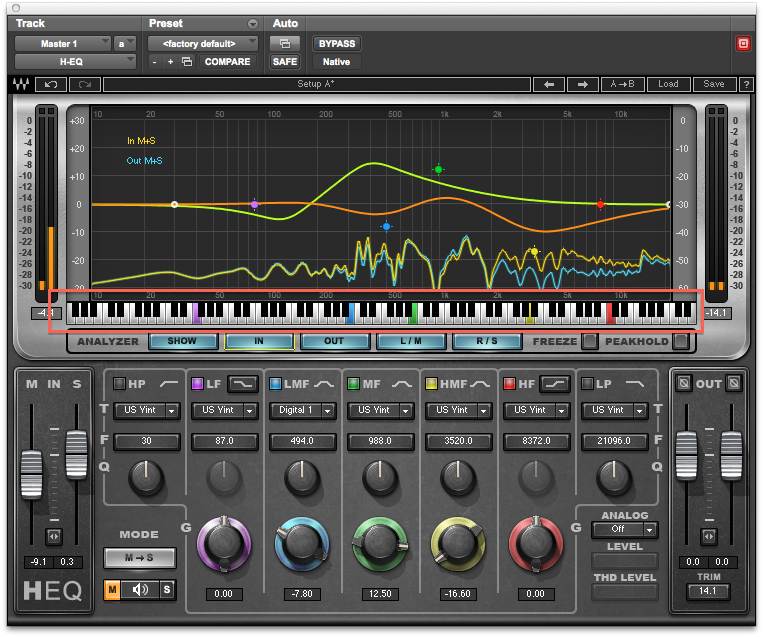Select the HF shelf shape icon
Screen dimensions: 763x637
tap(555, 384)
